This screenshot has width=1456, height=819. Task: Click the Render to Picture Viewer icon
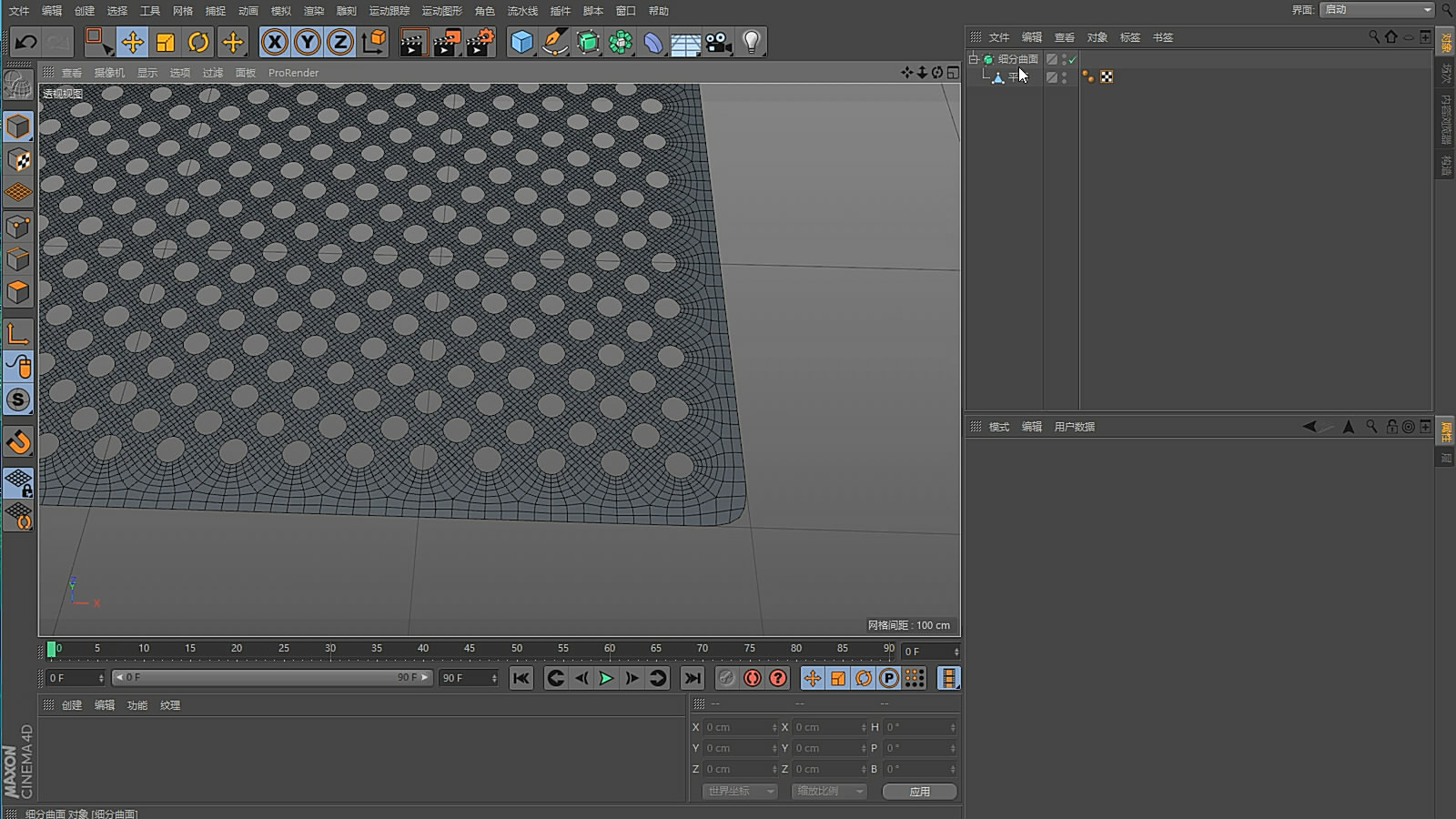(446, 42)
